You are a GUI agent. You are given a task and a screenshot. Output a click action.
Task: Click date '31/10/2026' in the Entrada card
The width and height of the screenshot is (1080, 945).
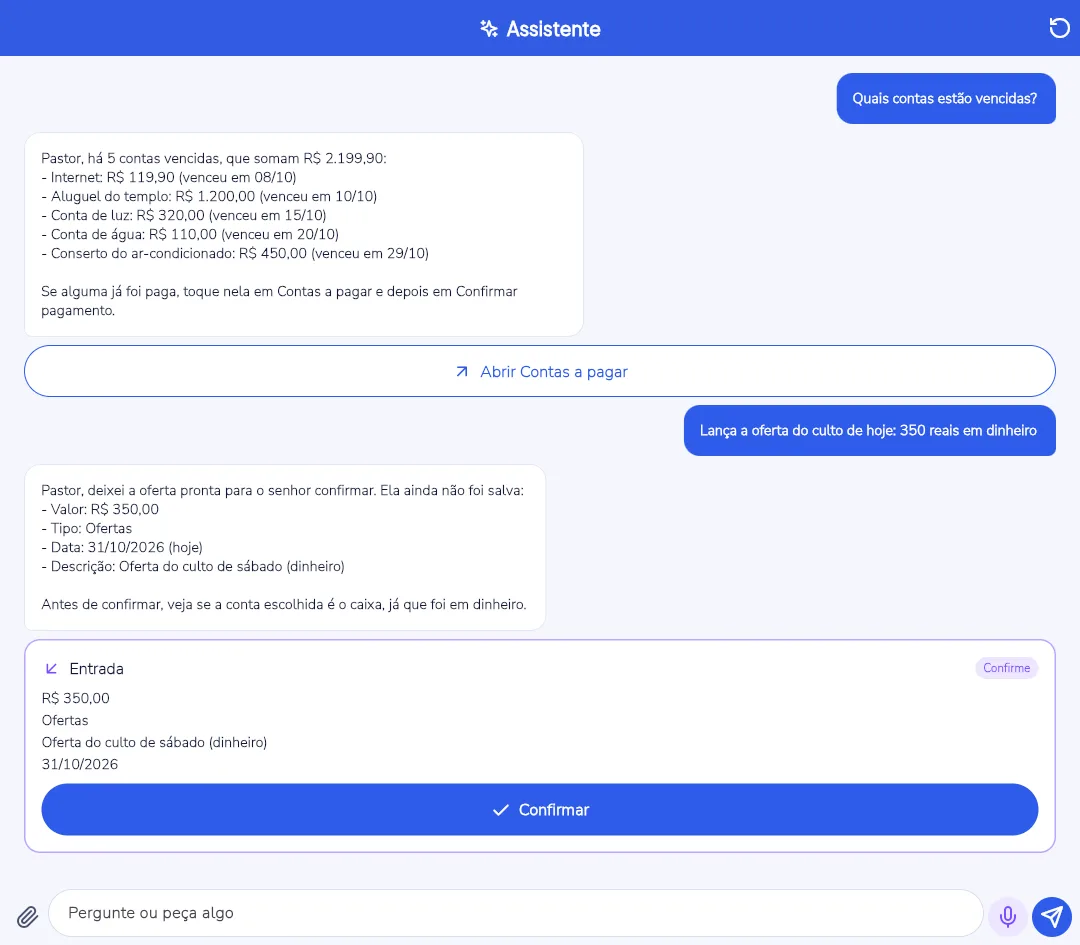[80, 765]
